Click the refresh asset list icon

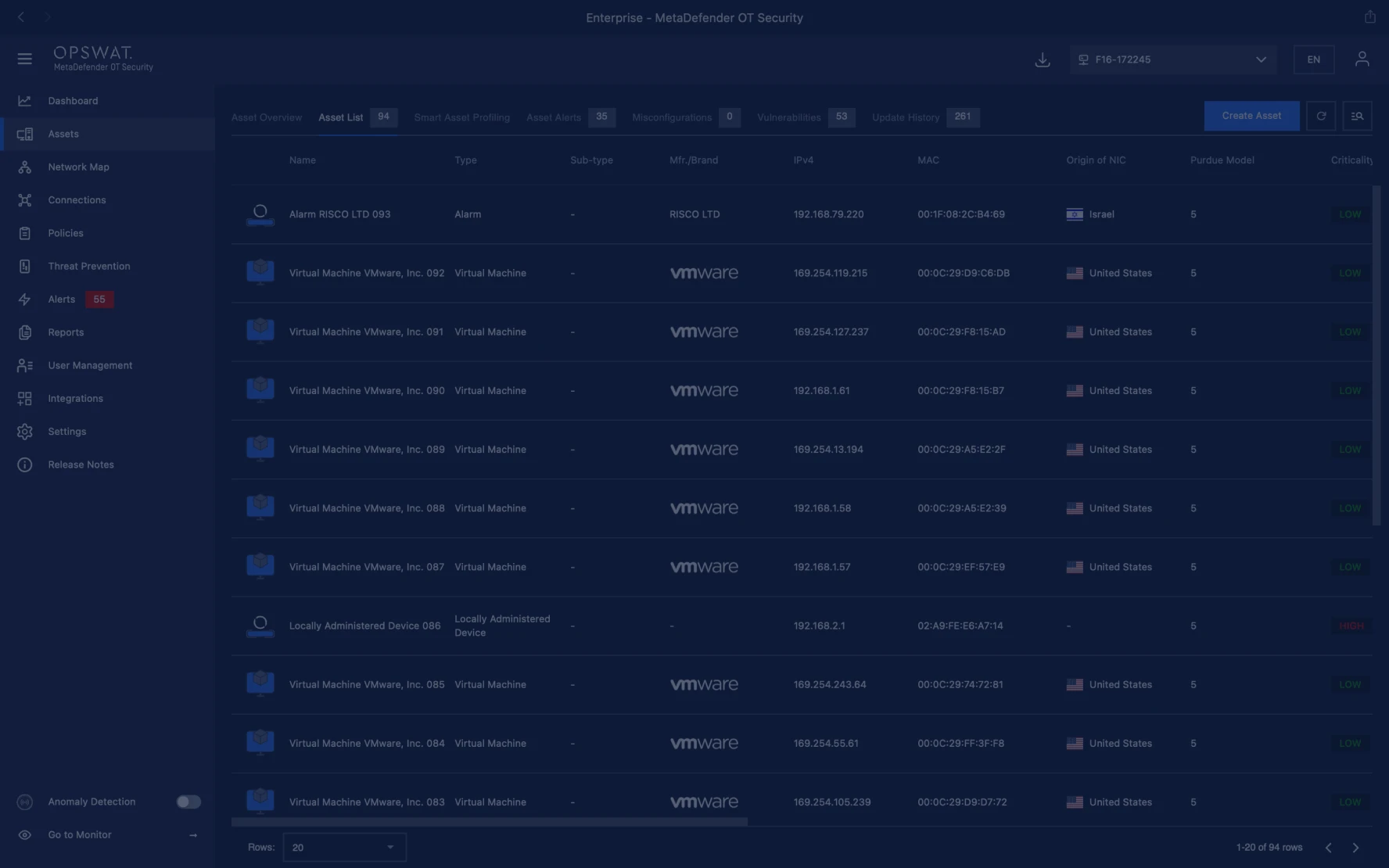tap(1321, 116)
